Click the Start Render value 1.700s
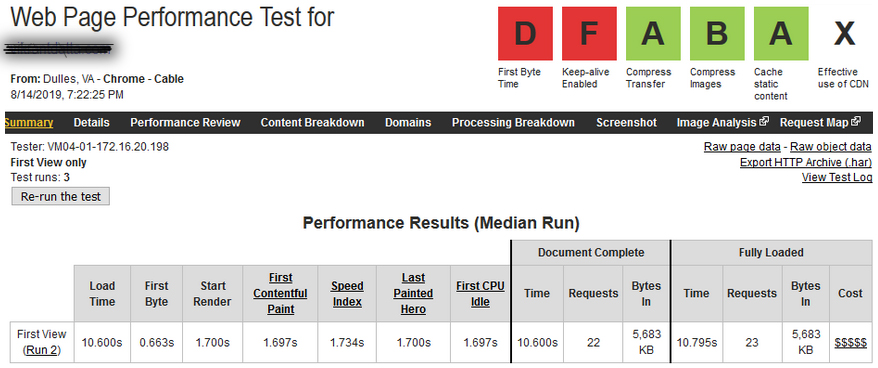The height and width of the screenshot is (368, 878). pyautogui.click(x=212, y=342)
